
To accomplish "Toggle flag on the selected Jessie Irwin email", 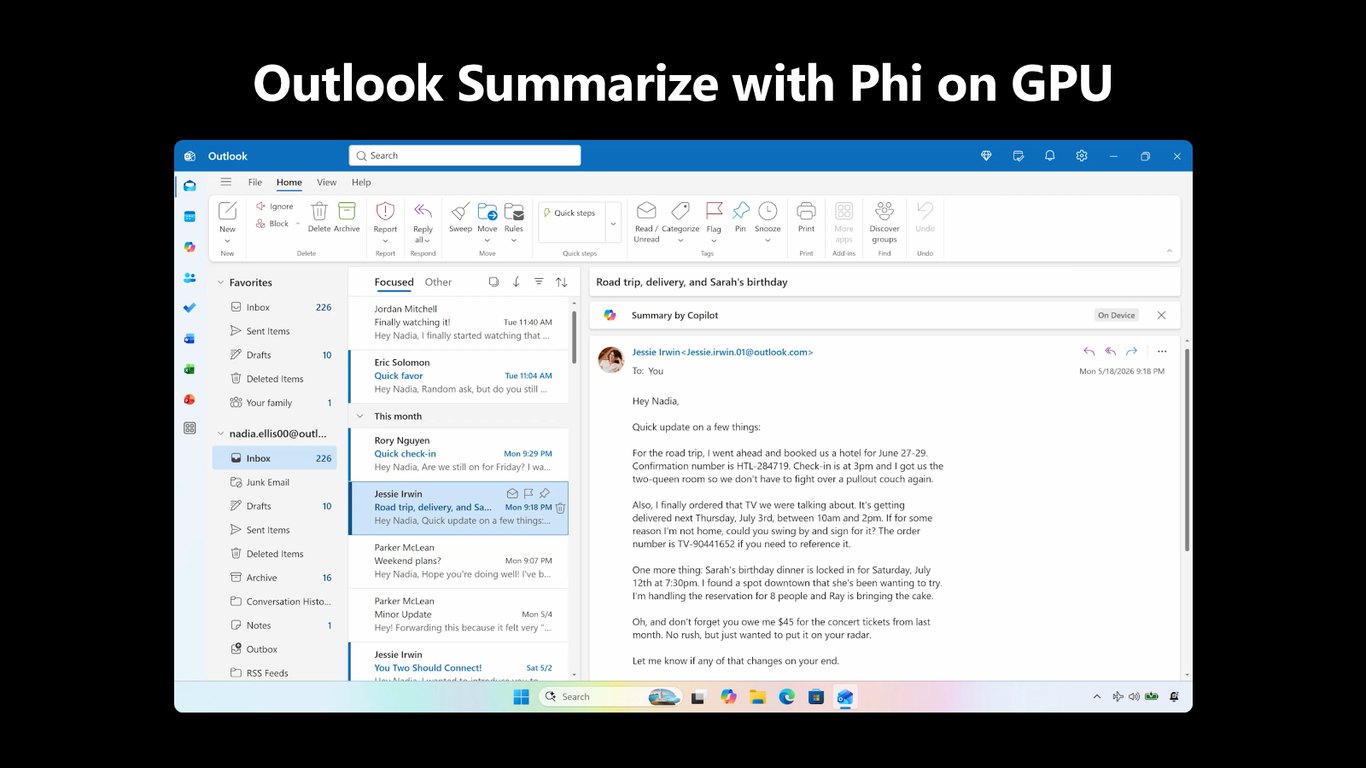I will pyautogui.click(x=529, y=494).
